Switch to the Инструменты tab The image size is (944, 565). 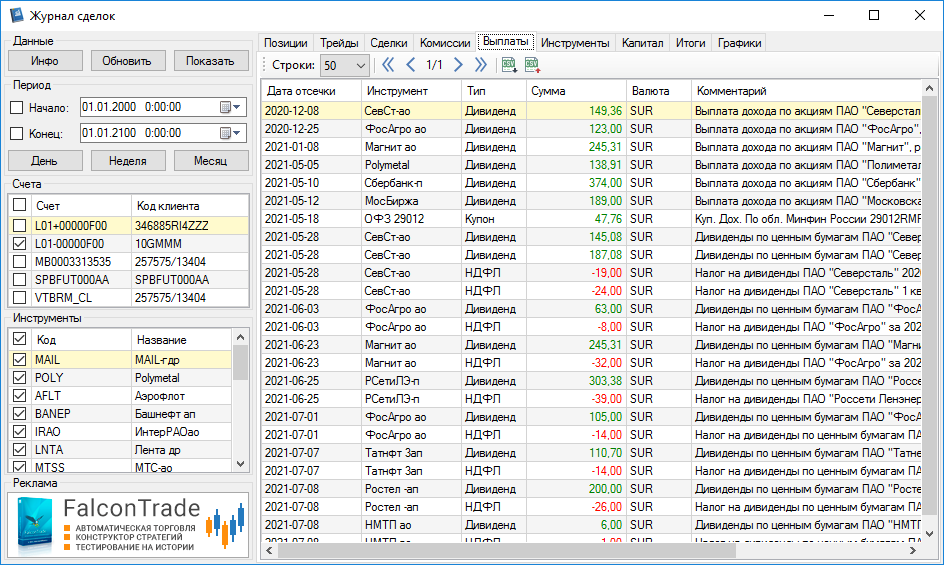click(x=575, y=43)
